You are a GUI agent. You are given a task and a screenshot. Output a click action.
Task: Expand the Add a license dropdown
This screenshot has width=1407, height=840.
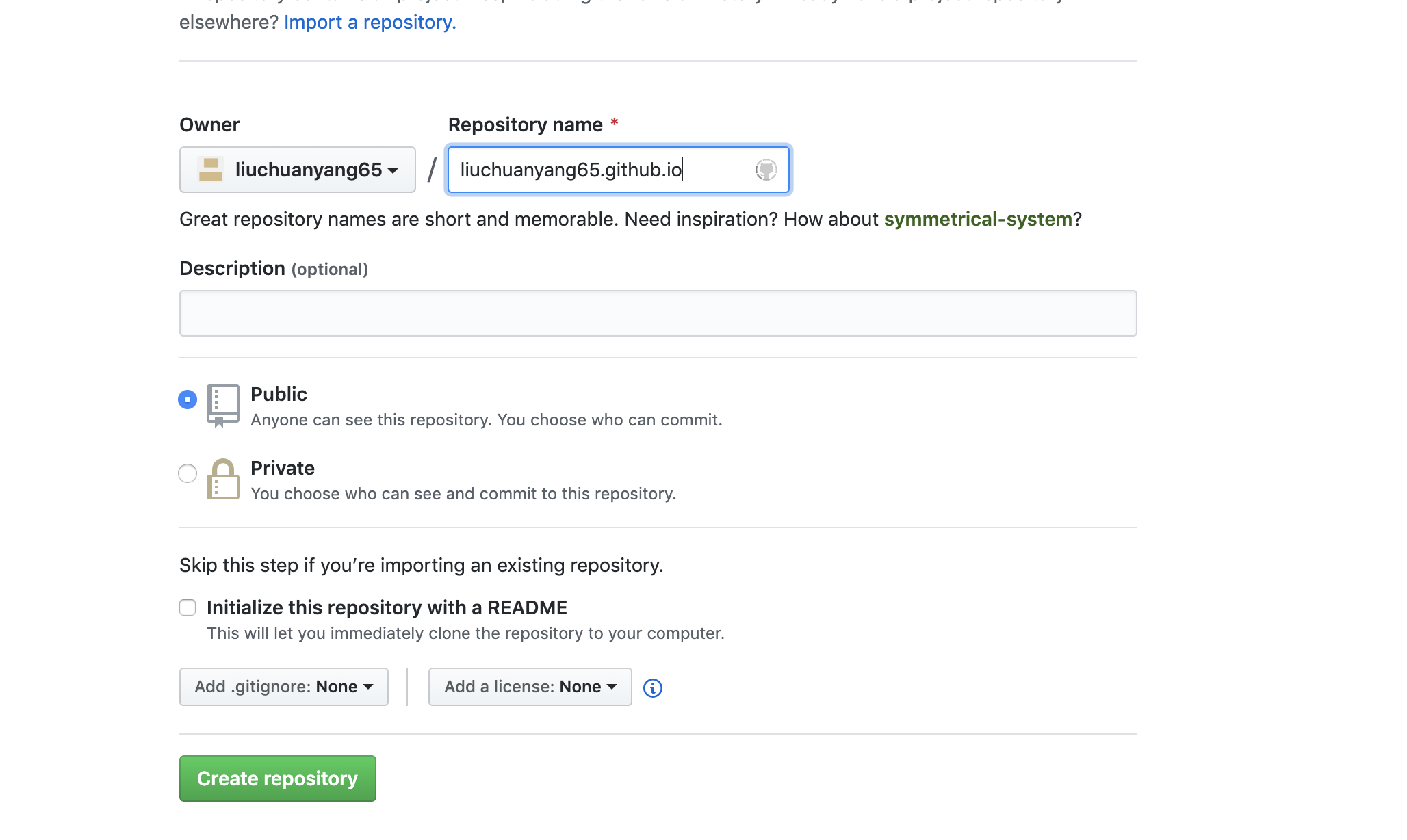(x=530, y=687)
